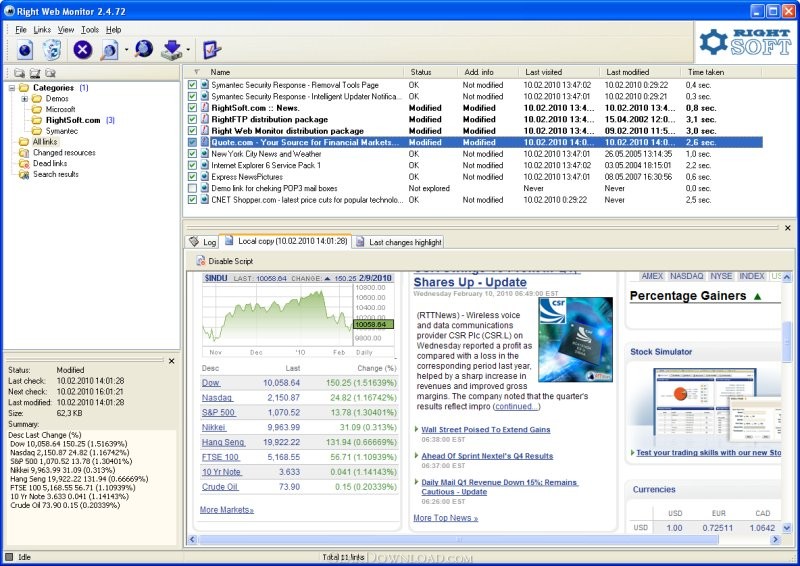This screenshot has height=566, width=800.
Task: Click the first folder icon above category tree
Action: pos(19,73)
